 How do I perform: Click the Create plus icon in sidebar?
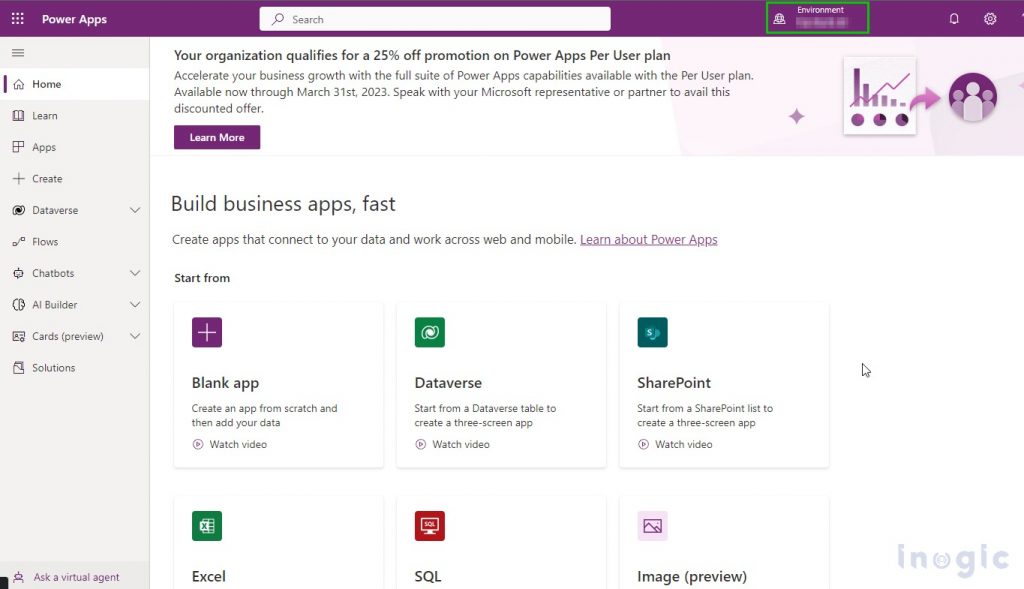[x=19, y=178]
